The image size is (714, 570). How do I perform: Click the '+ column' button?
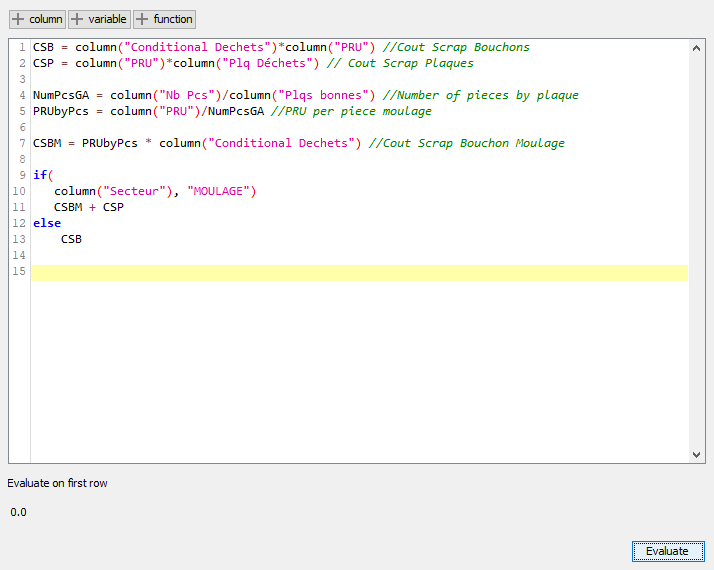pos(37,20)
